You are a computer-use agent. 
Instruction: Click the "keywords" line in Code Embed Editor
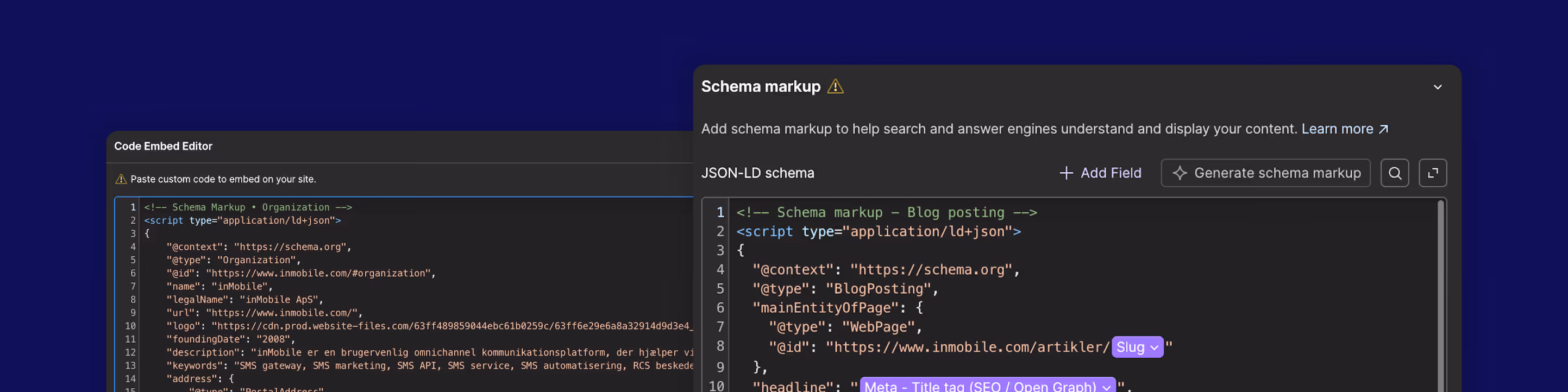pyautogui.click(x=430, y=365)
